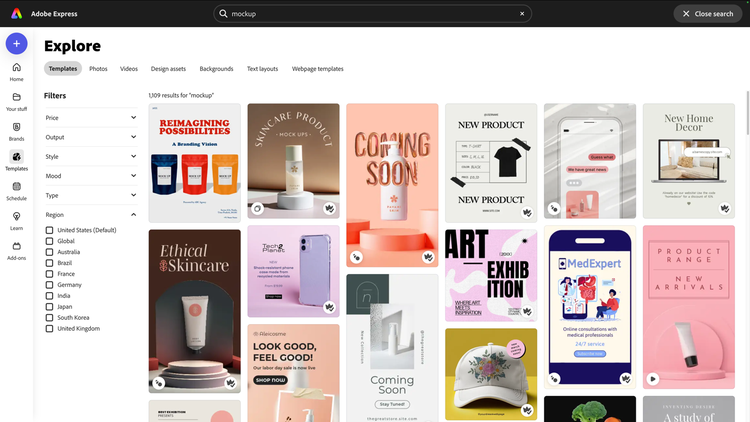Expand the Output filter
This screenshot has height=422, width=750.
tap(90, 137)
